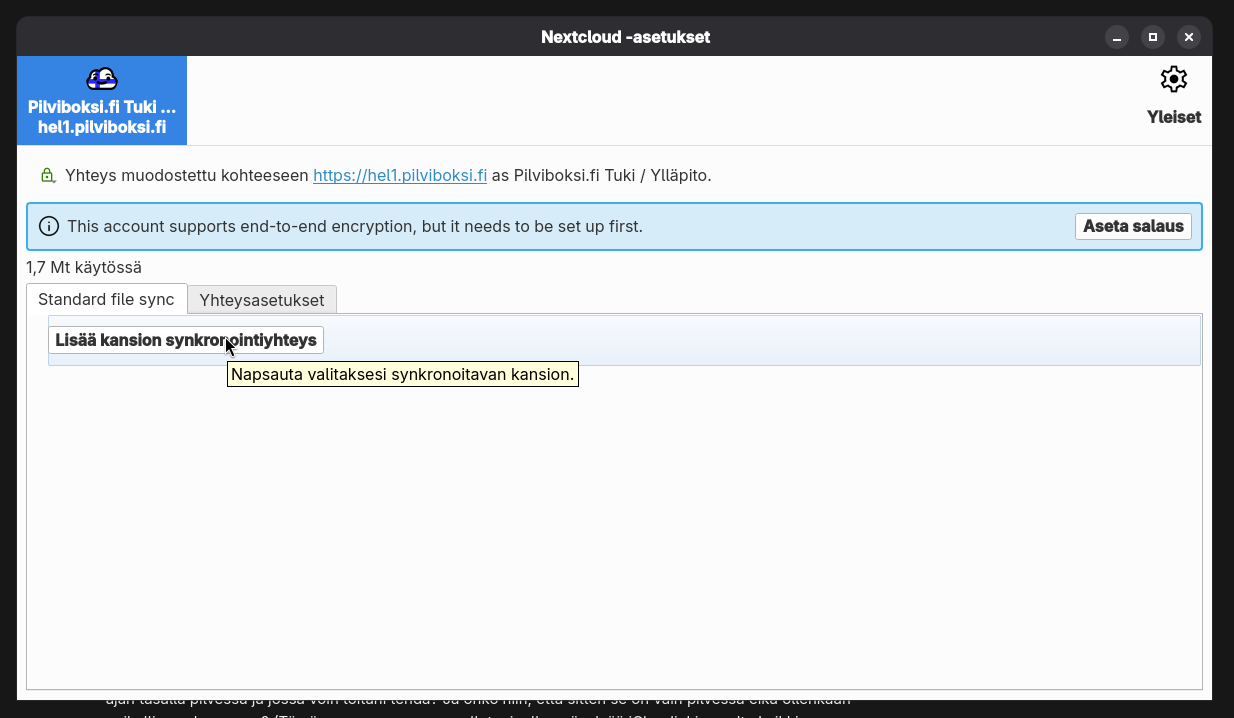Click the Pilviboksi cloud avatar icon

click(102, 78)
